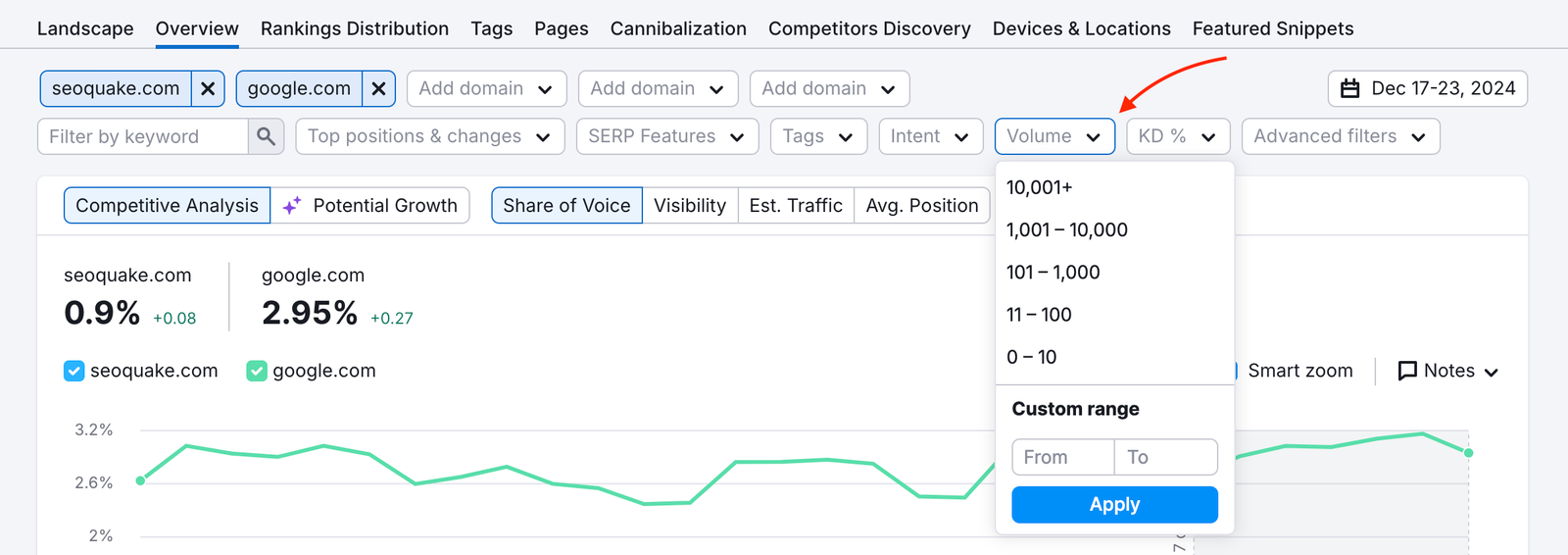This screenshot has height=555, width=1568.
Task: Open the Tags filter dropdown
Action: 818,136
